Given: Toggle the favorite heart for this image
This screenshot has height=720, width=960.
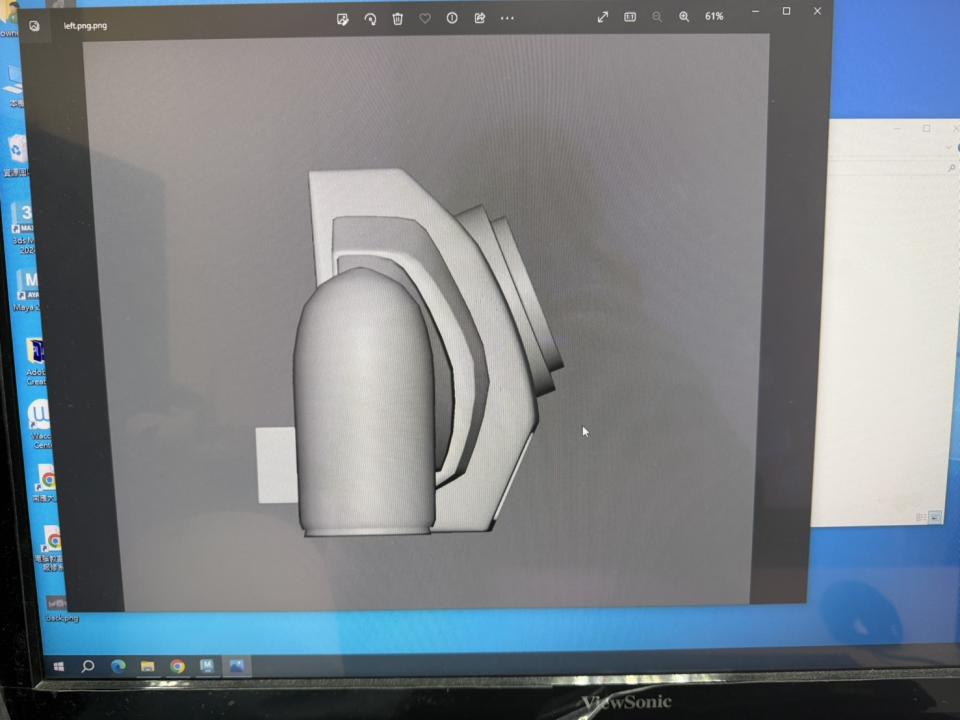Looking at the screenshot, I should point(424,18).
